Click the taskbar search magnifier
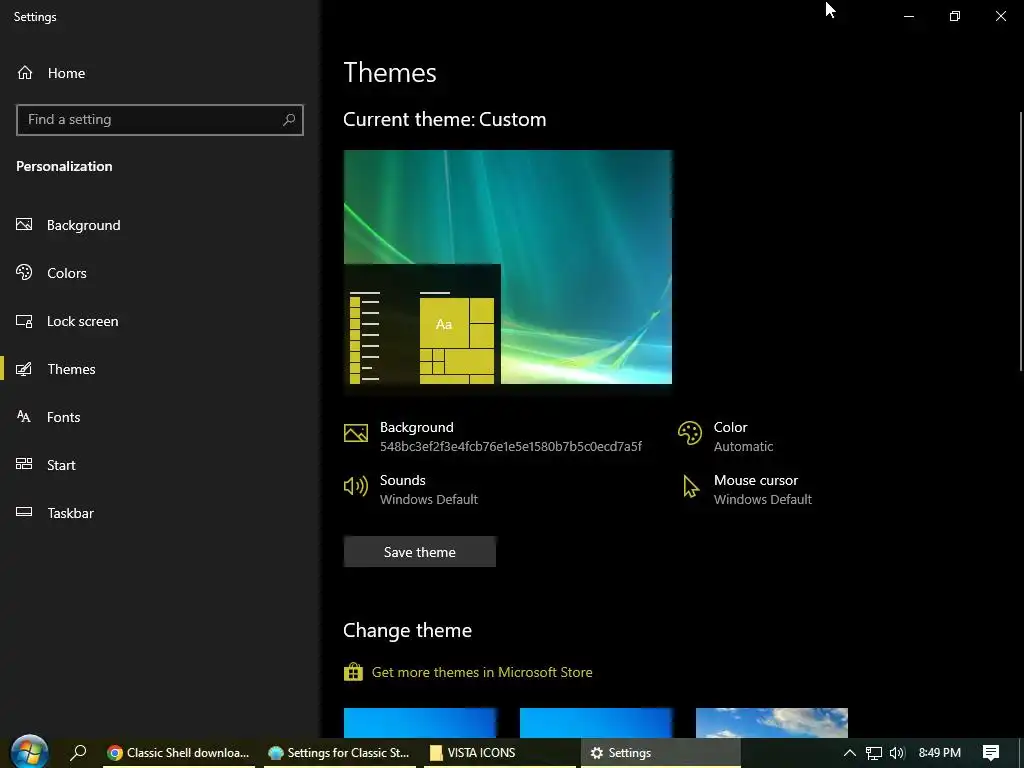1024x768 pixels. pos(78,752)
